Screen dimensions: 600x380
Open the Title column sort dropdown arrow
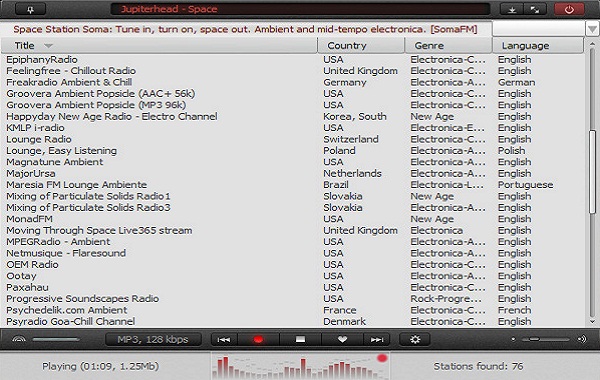[x=48, y=46]
